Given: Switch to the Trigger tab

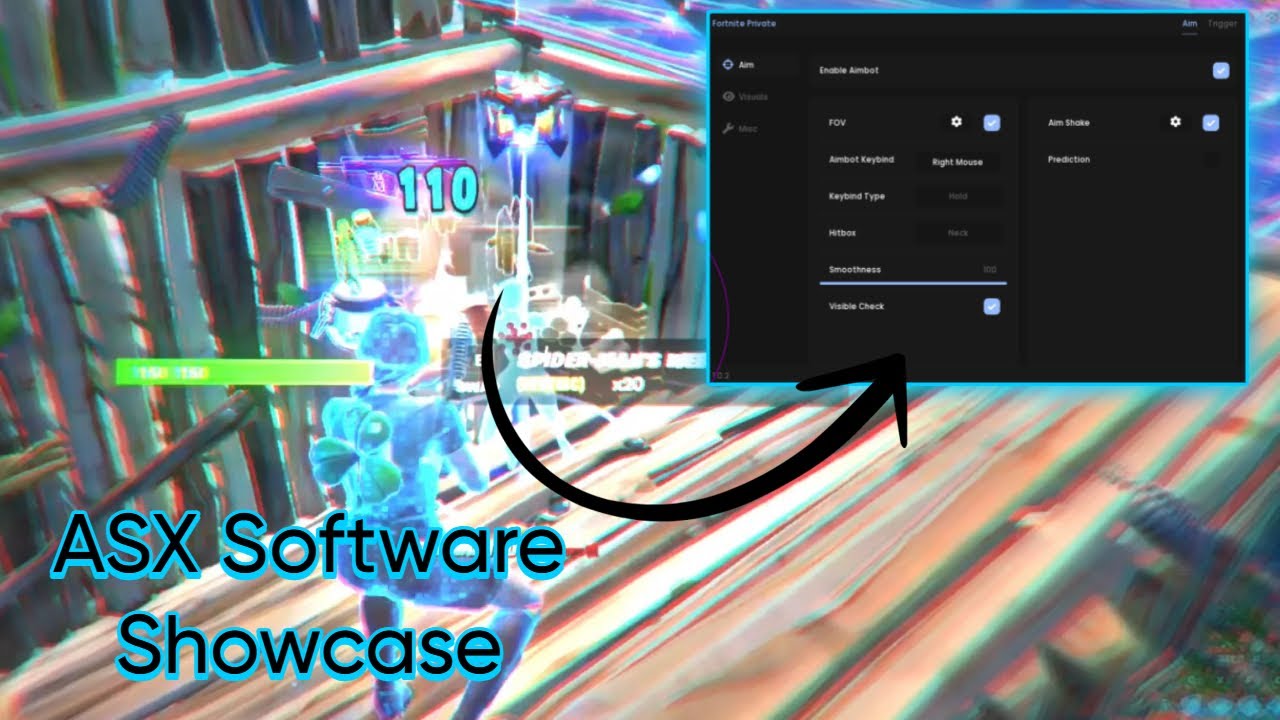Looking at the screenshot, I should [1222, 23].
